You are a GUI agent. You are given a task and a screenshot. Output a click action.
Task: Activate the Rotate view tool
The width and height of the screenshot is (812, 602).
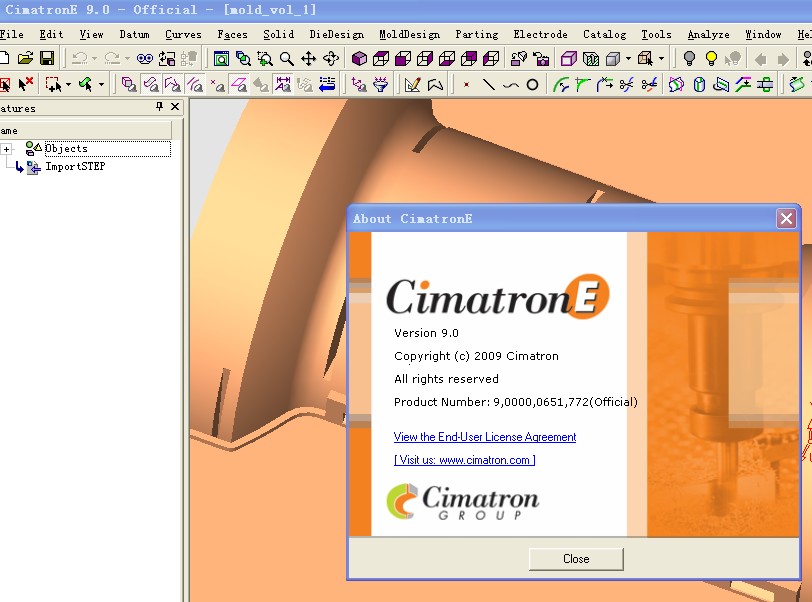click(331, 59)
